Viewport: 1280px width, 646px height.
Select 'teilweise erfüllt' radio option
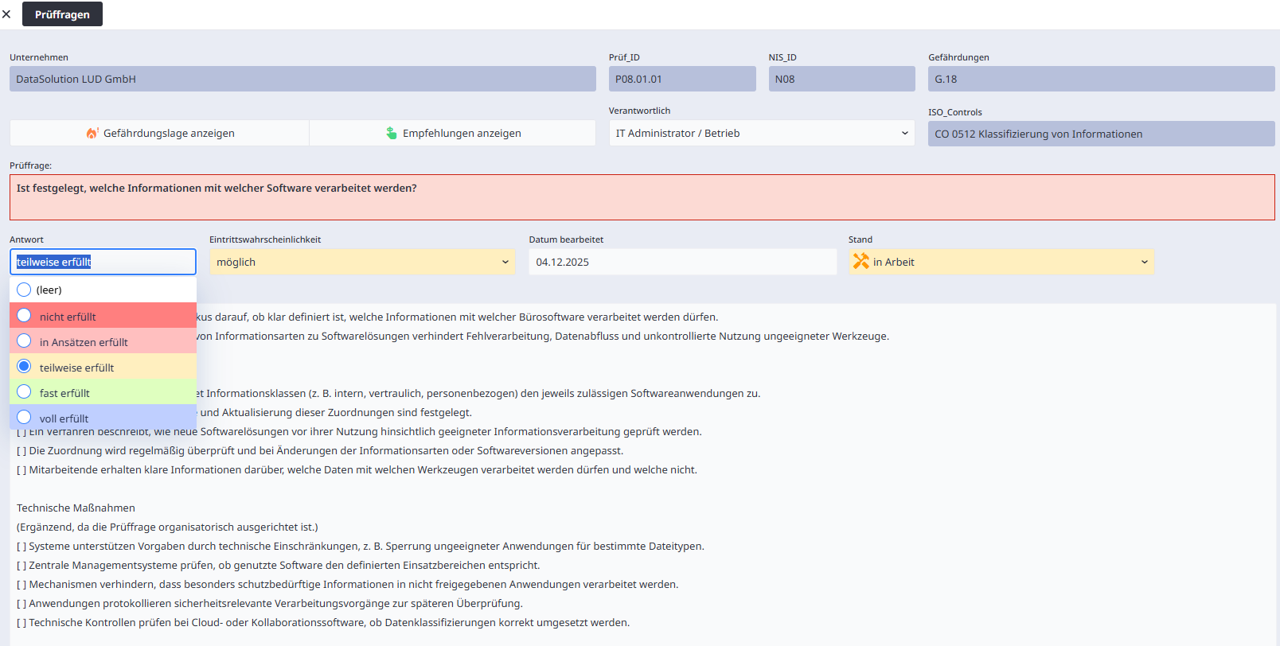click(24, 367)
